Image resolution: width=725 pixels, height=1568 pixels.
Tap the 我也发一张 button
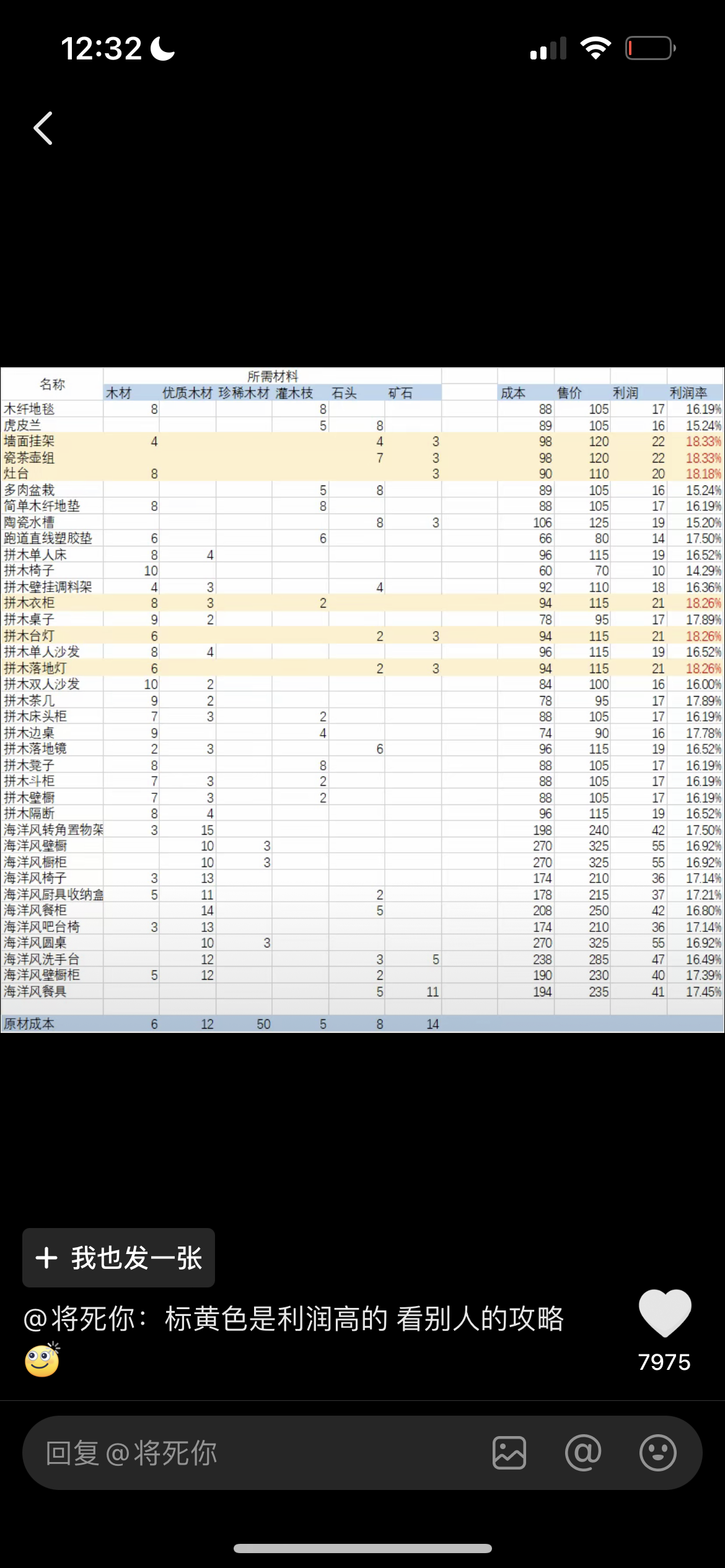118,1258
